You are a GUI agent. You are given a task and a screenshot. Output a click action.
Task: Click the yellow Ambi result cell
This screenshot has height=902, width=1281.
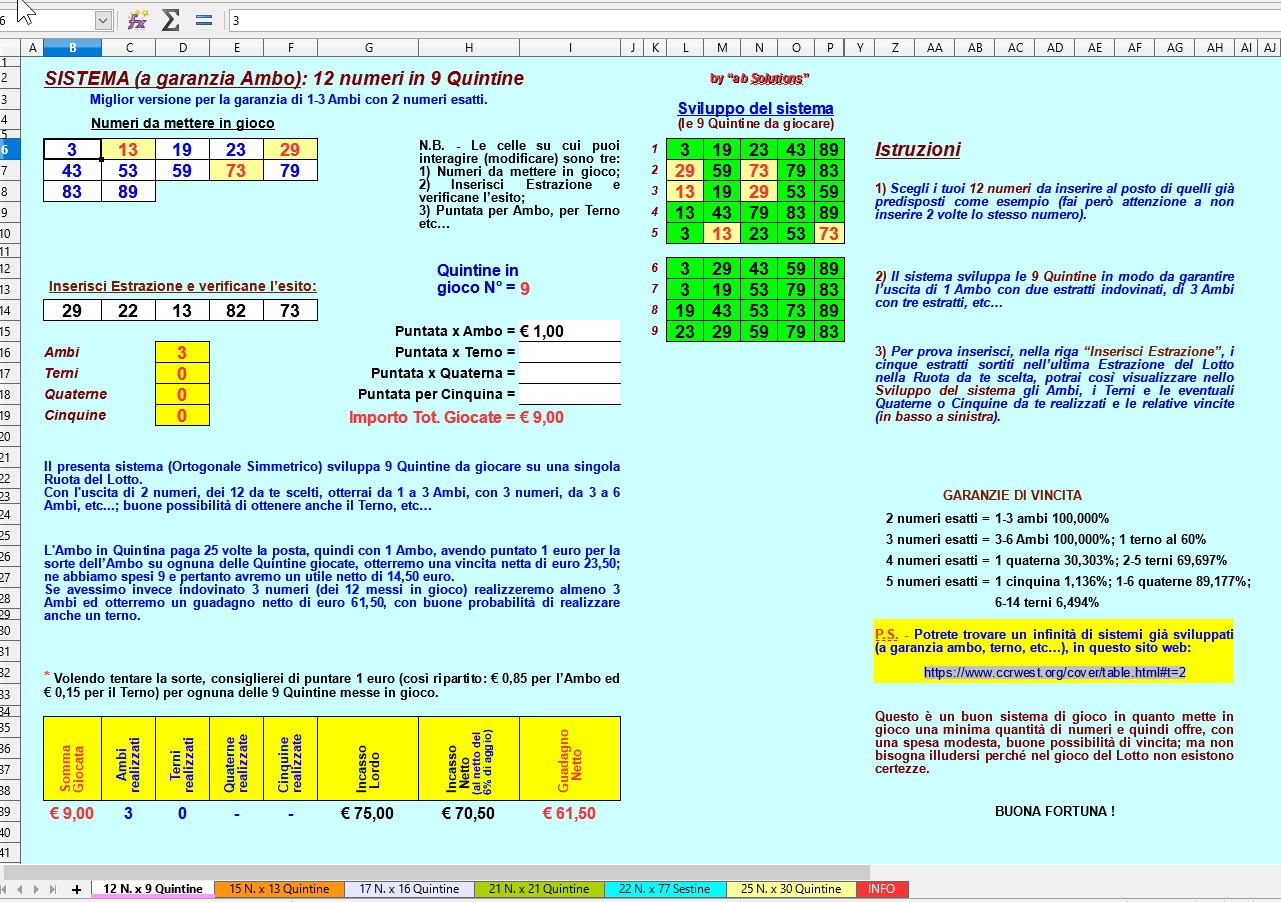[182, 352]
